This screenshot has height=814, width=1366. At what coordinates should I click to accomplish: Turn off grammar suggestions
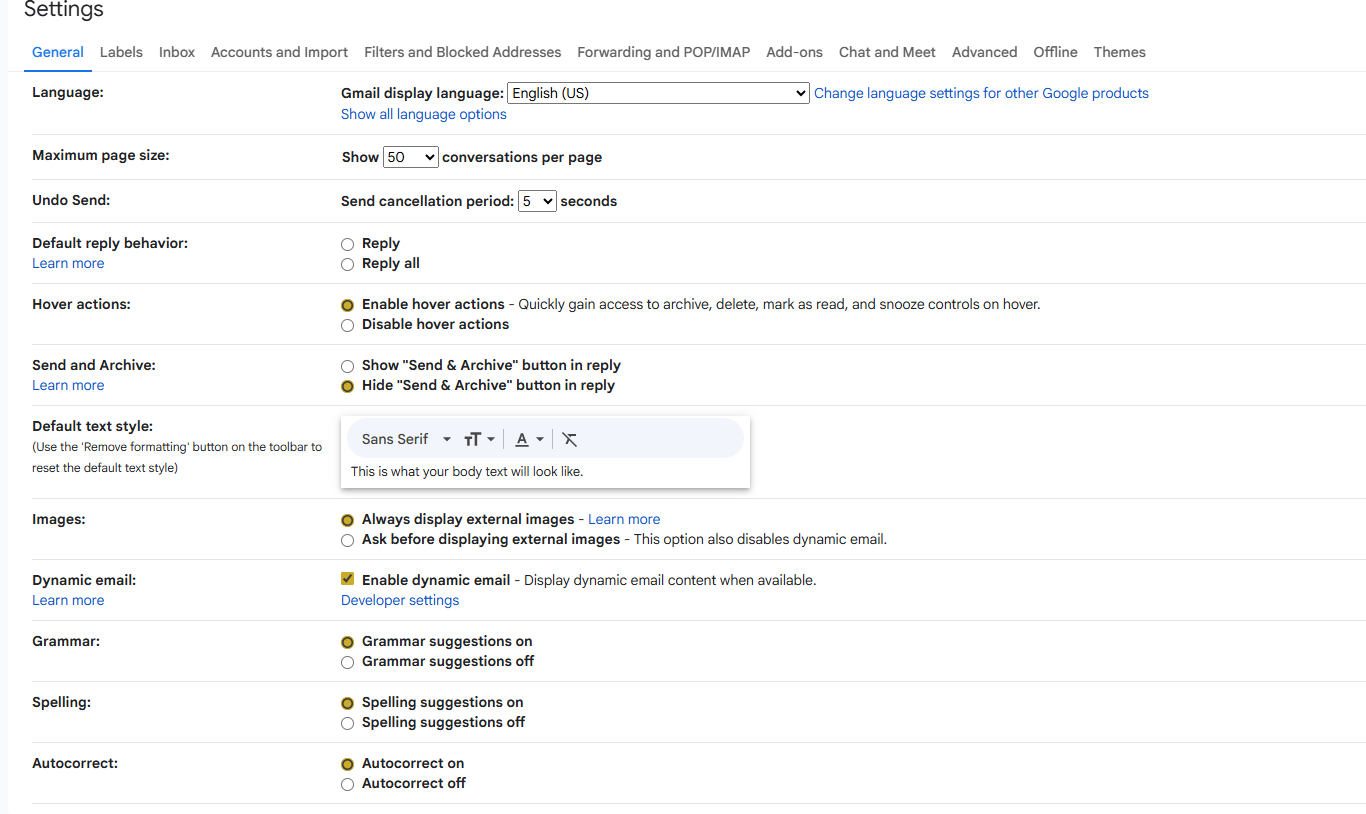pyautogui.click(x=347, y=662)
